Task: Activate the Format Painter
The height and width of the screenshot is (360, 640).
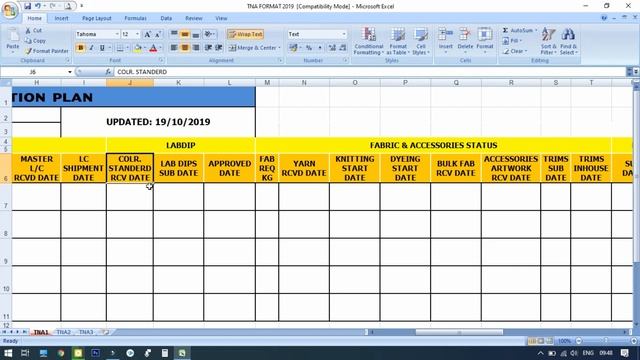Action: pos(47,51)
